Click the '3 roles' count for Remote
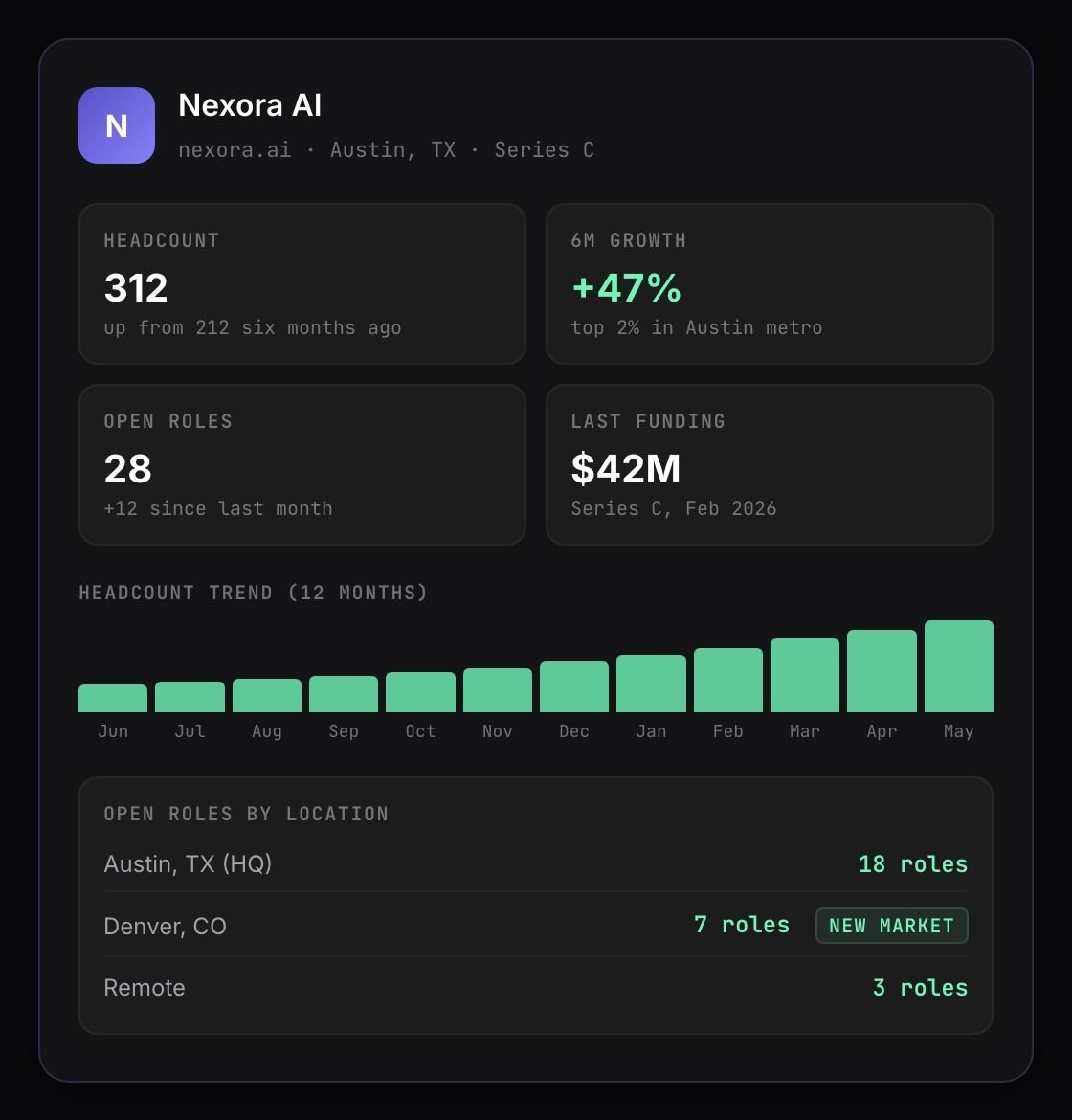Screen dimensions: 1072x1120 920,987
